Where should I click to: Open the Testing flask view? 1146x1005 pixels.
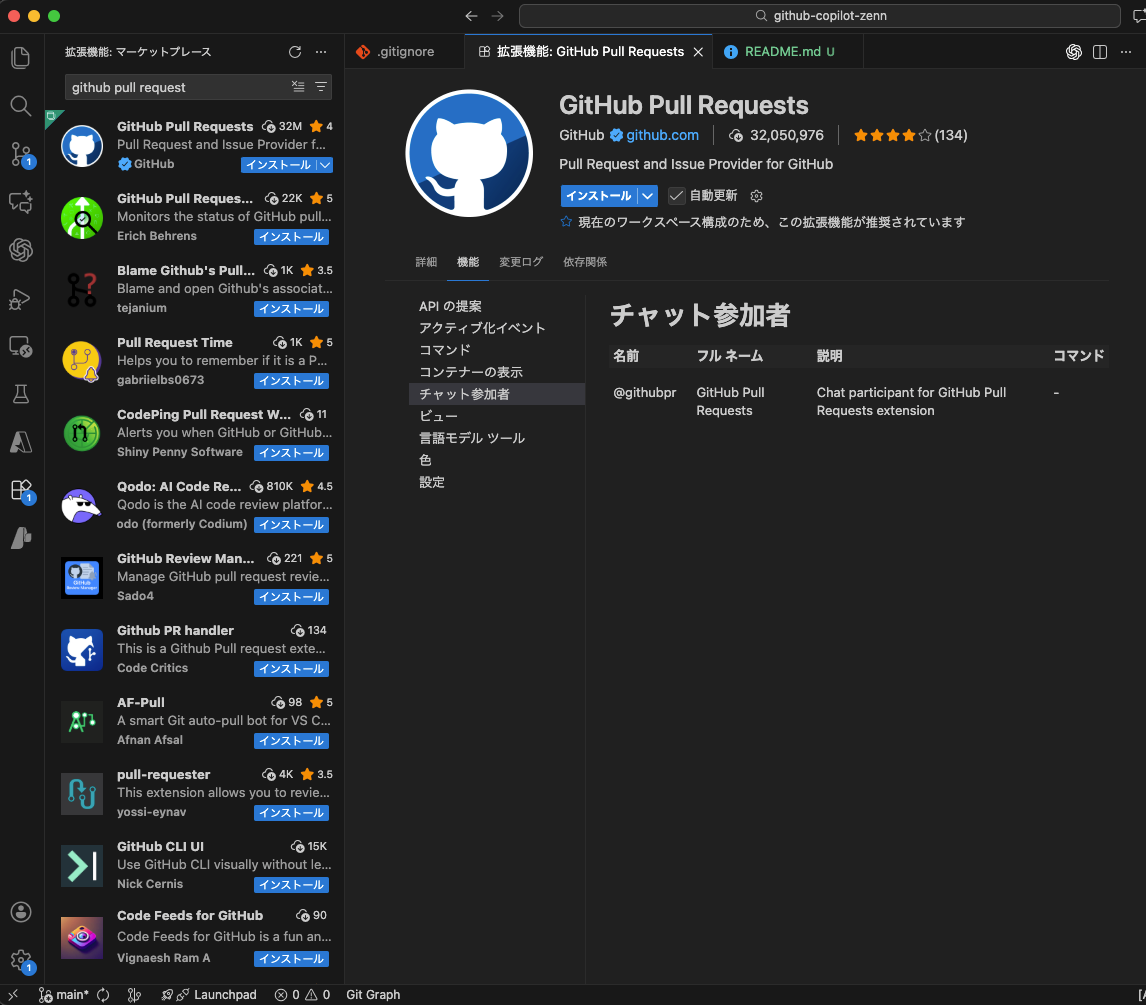(21, 394)
